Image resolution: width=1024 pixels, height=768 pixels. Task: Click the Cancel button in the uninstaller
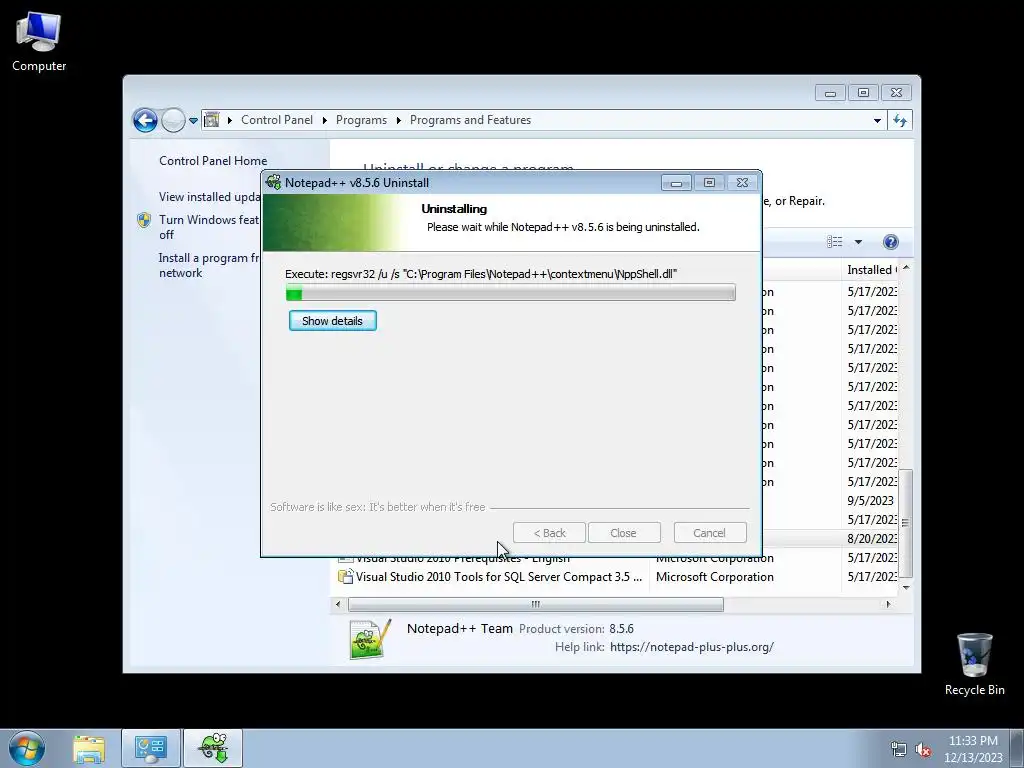[x=710, y=533]
